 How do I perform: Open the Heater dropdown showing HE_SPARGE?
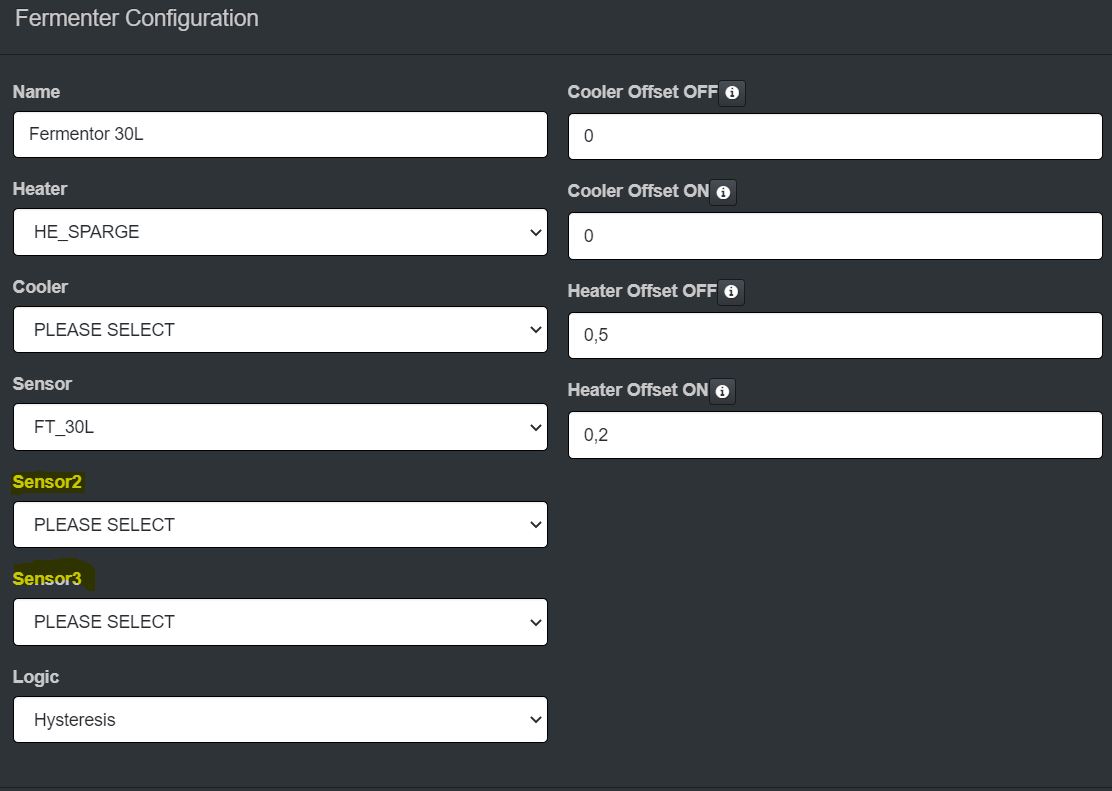pos(280,232)
